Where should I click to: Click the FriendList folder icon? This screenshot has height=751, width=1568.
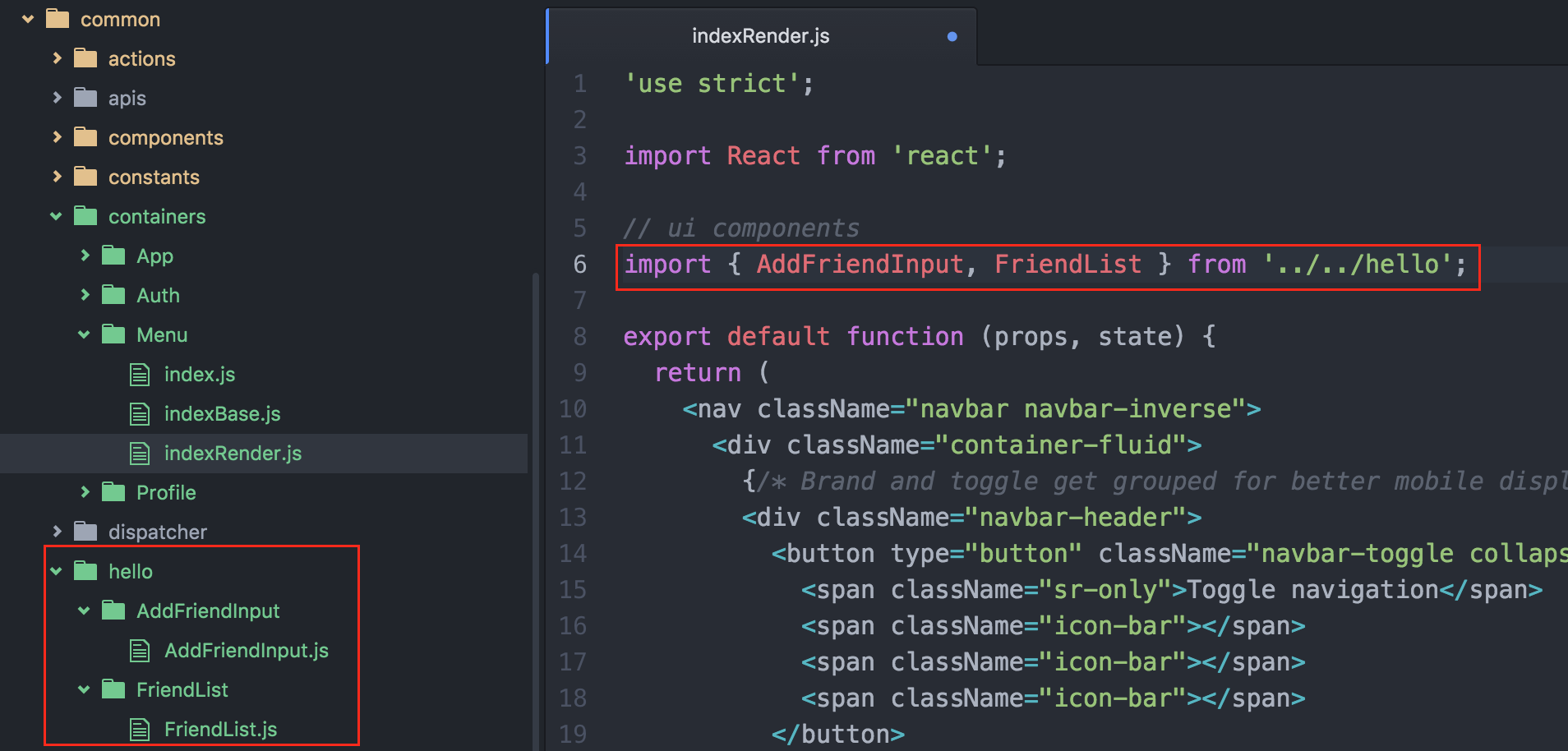click(113, 689)
